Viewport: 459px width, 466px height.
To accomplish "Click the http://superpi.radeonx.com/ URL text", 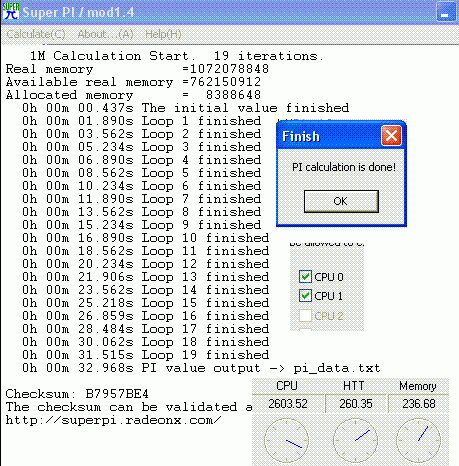I will (113, 420).
